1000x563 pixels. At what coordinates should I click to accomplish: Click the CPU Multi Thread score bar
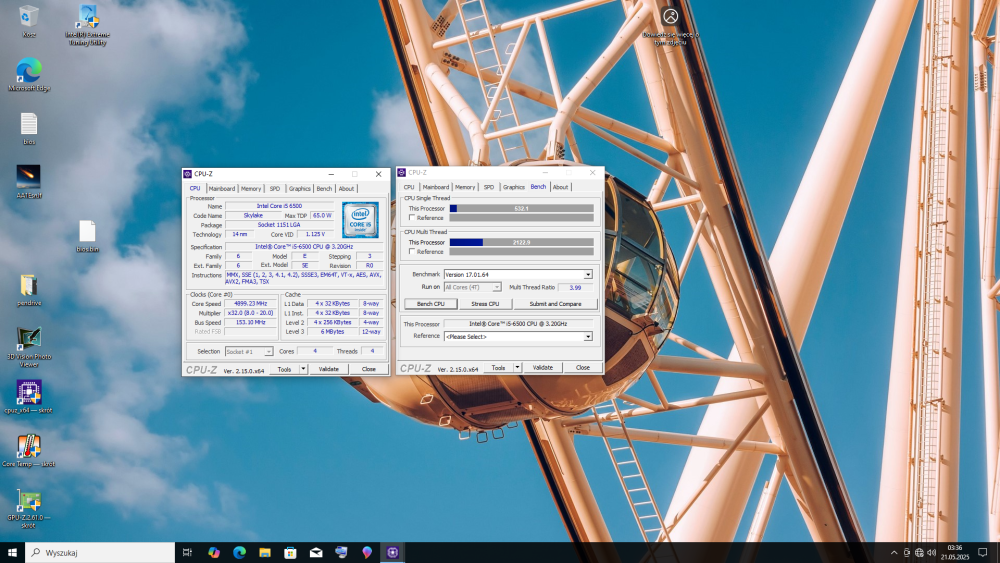click(x=521, y=242)
